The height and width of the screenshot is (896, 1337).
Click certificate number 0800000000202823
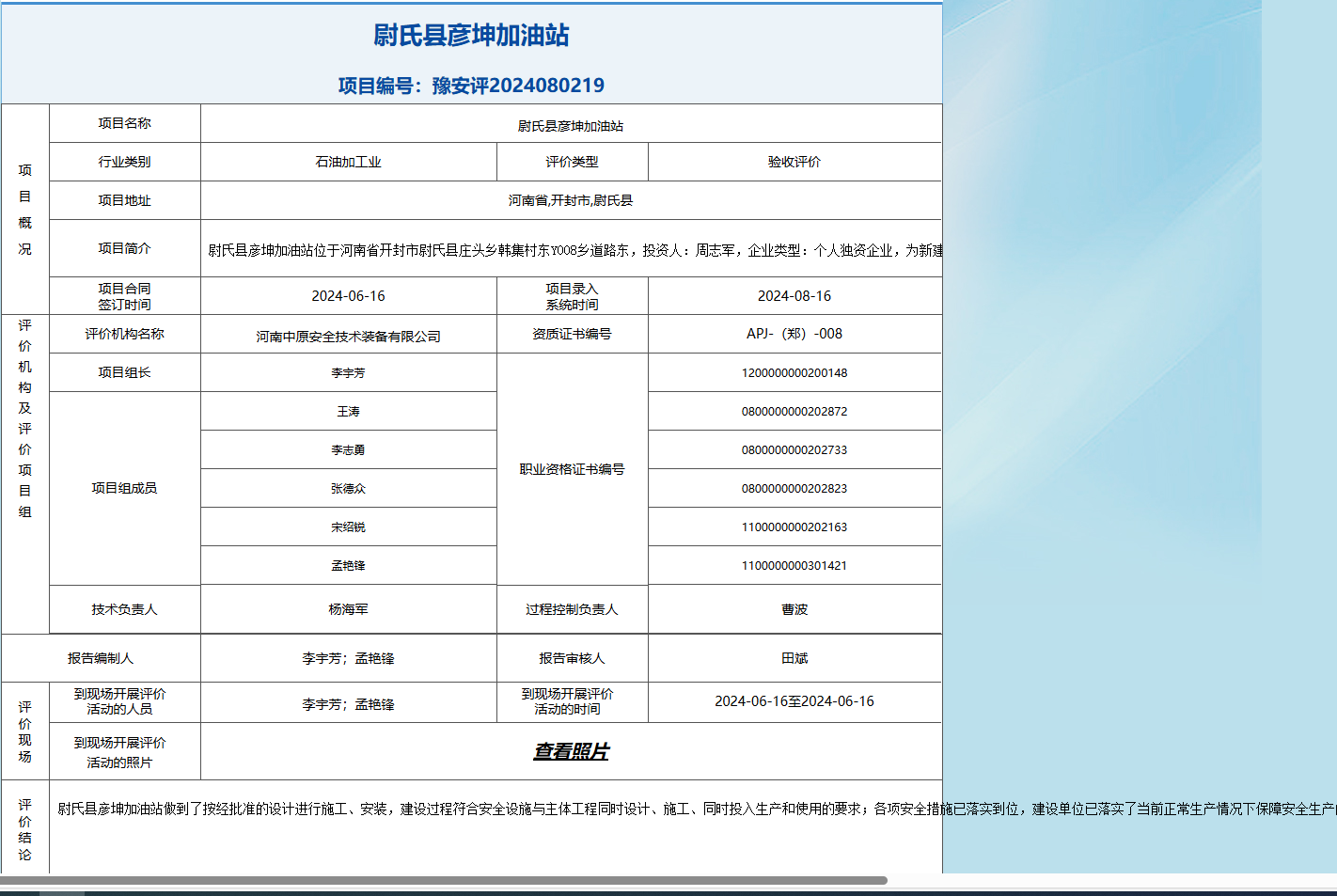pos(794,489)
